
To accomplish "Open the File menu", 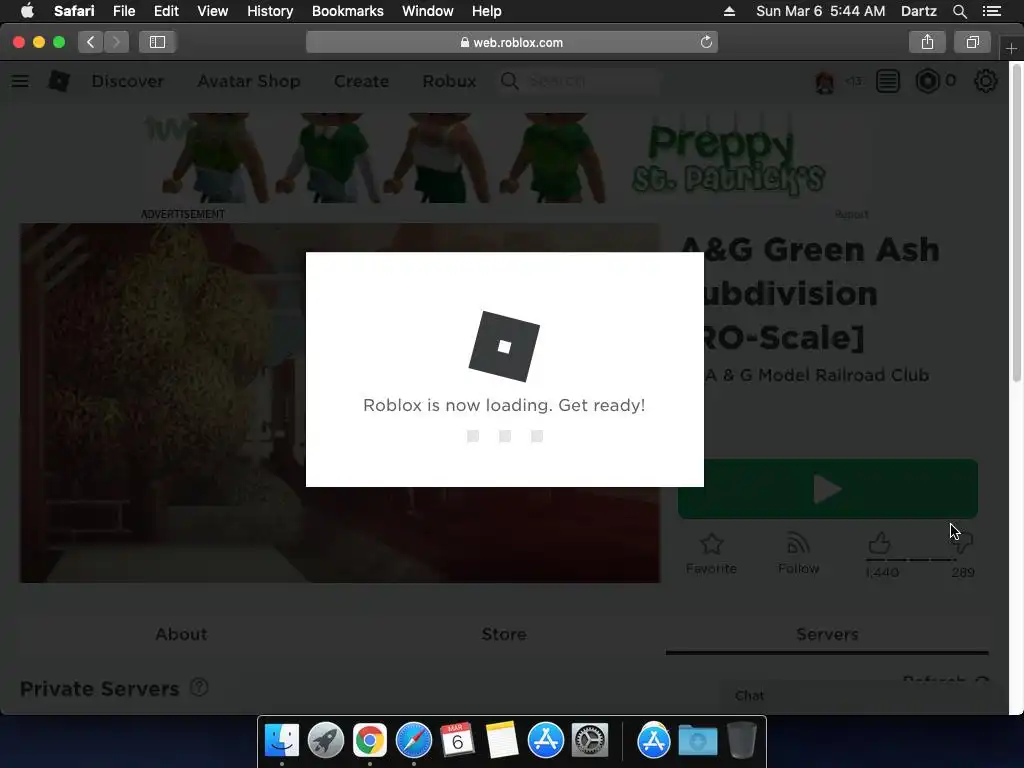I will tap(123, 11).
